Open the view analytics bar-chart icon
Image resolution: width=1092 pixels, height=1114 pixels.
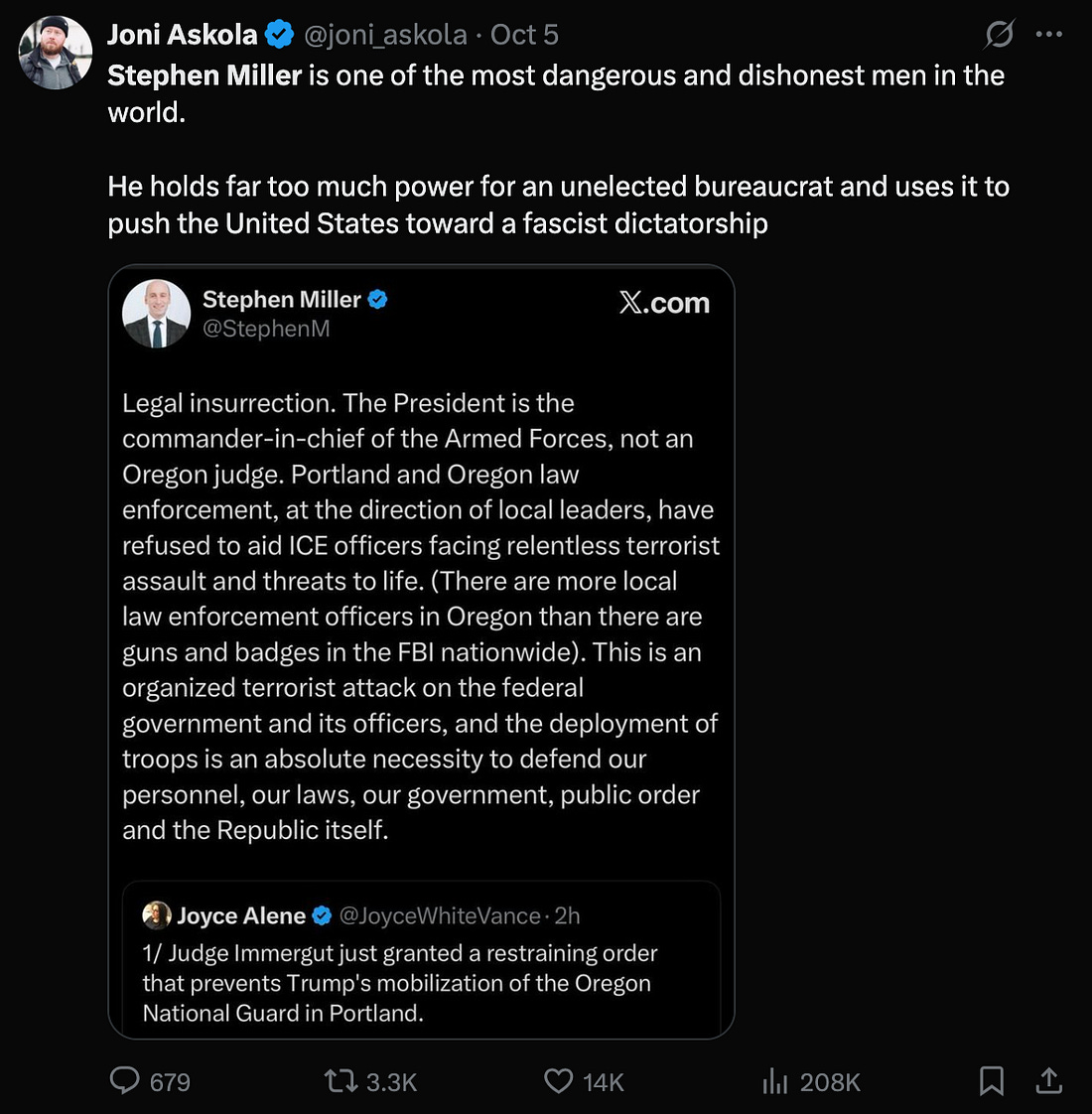(775, 1080)
